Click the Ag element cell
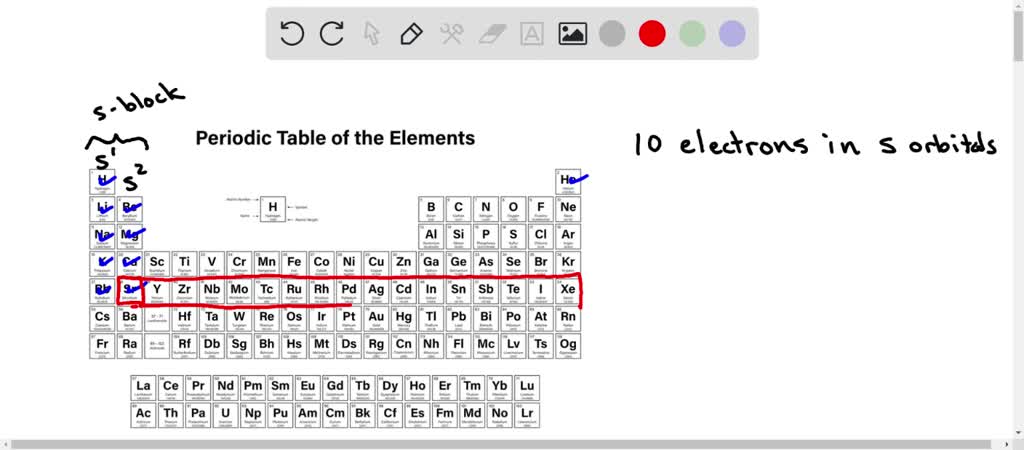 click(377, 291)
